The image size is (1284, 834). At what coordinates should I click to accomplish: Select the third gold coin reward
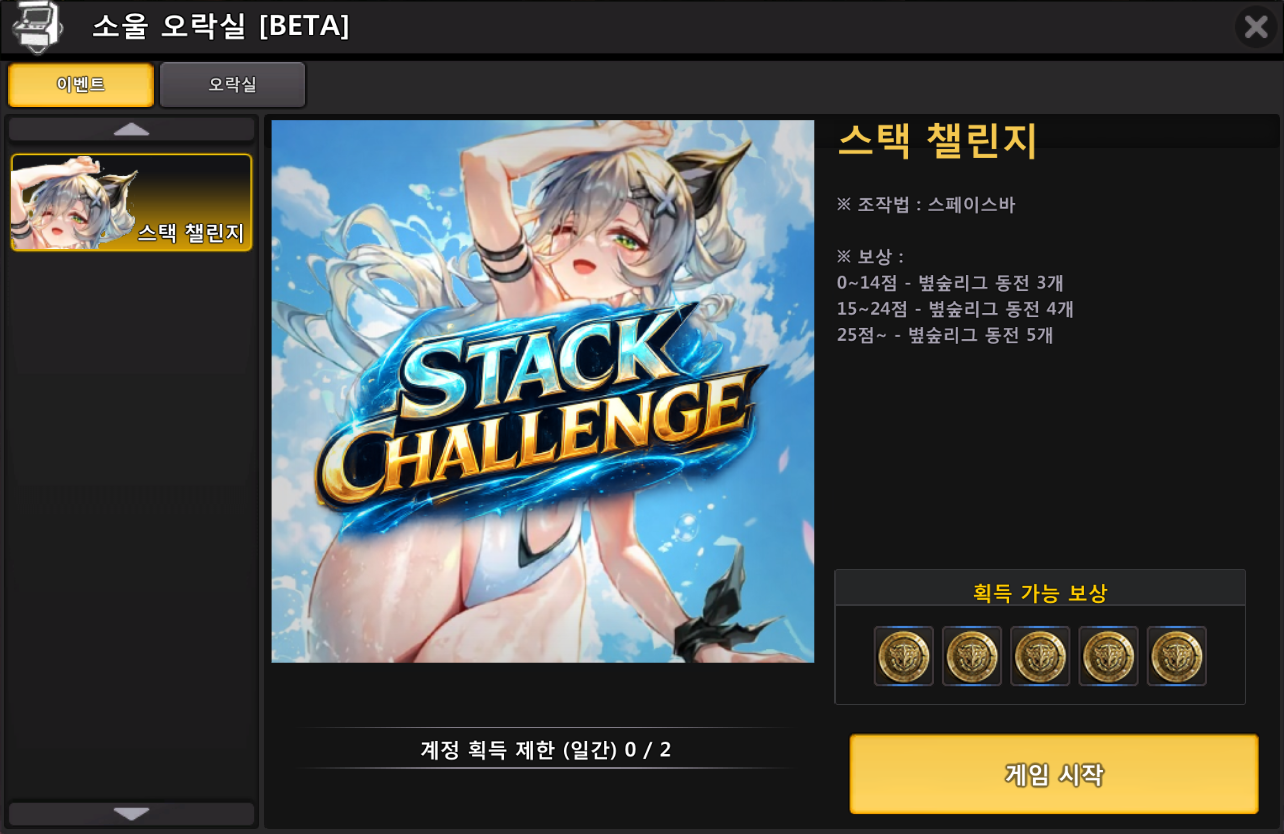tap(1040, 656)
